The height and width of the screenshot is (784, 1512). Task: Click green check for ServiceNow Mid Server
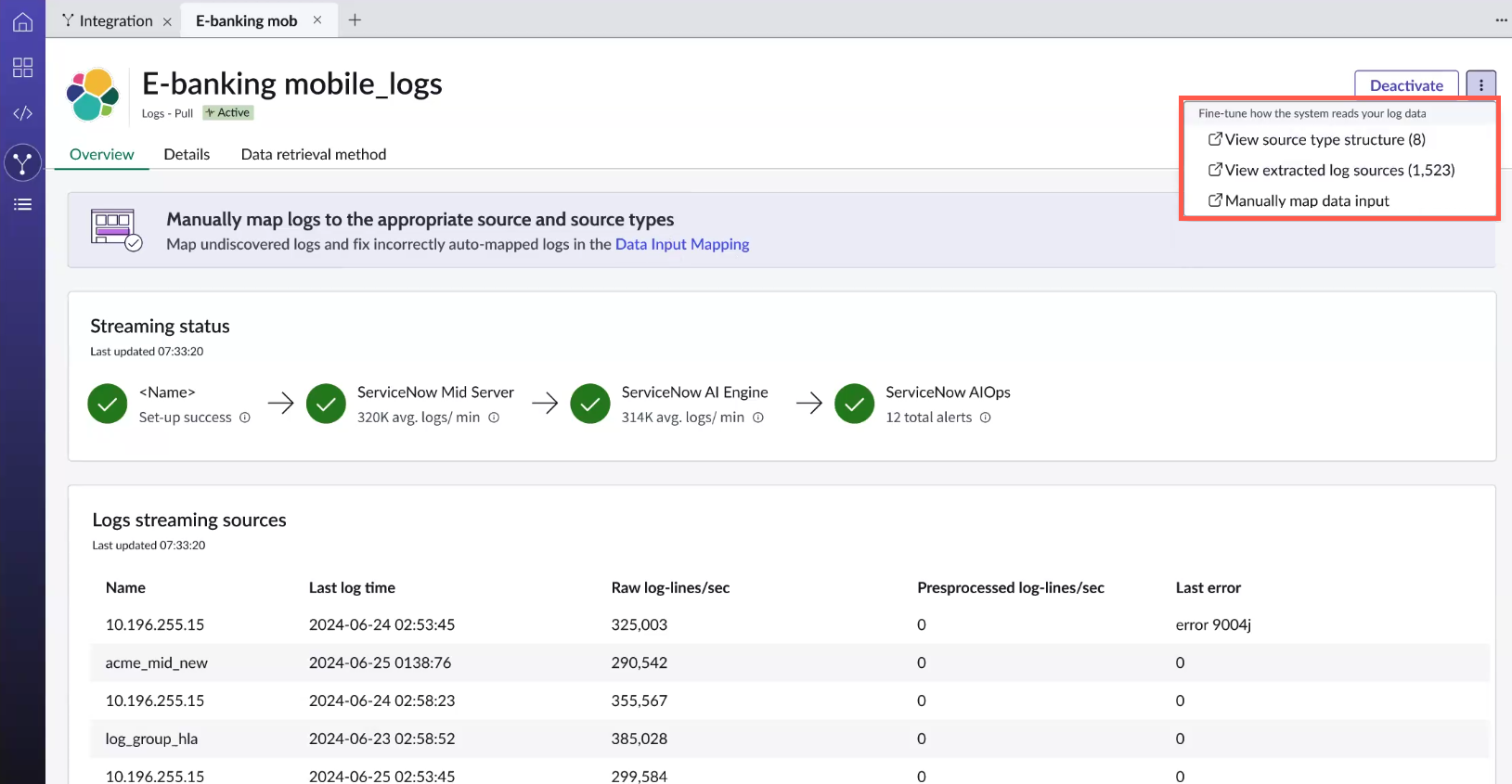click(x=326, y=404)
